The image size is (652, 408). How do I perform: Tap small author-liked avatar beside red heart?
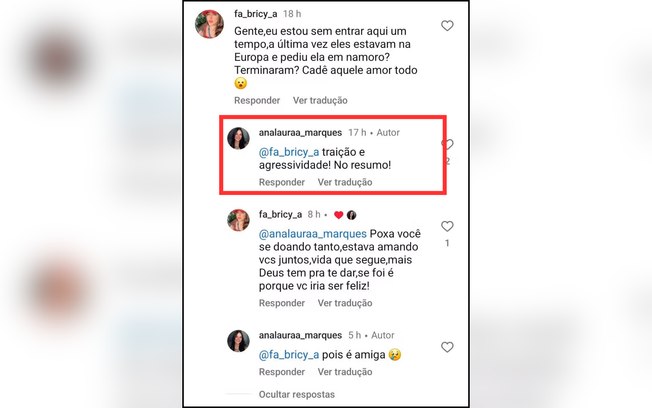(x=351, y=215)
